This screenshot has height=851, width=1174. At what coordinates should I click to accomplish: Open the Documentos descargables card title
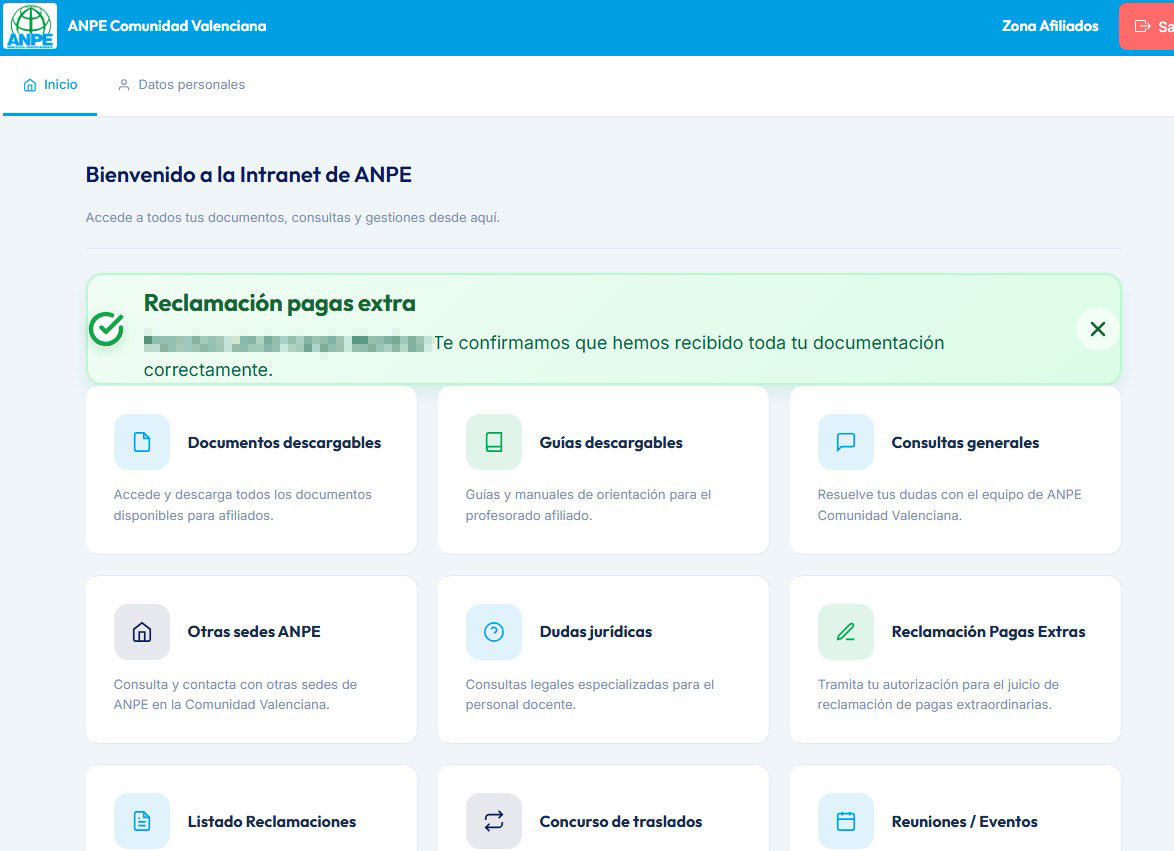284,443
